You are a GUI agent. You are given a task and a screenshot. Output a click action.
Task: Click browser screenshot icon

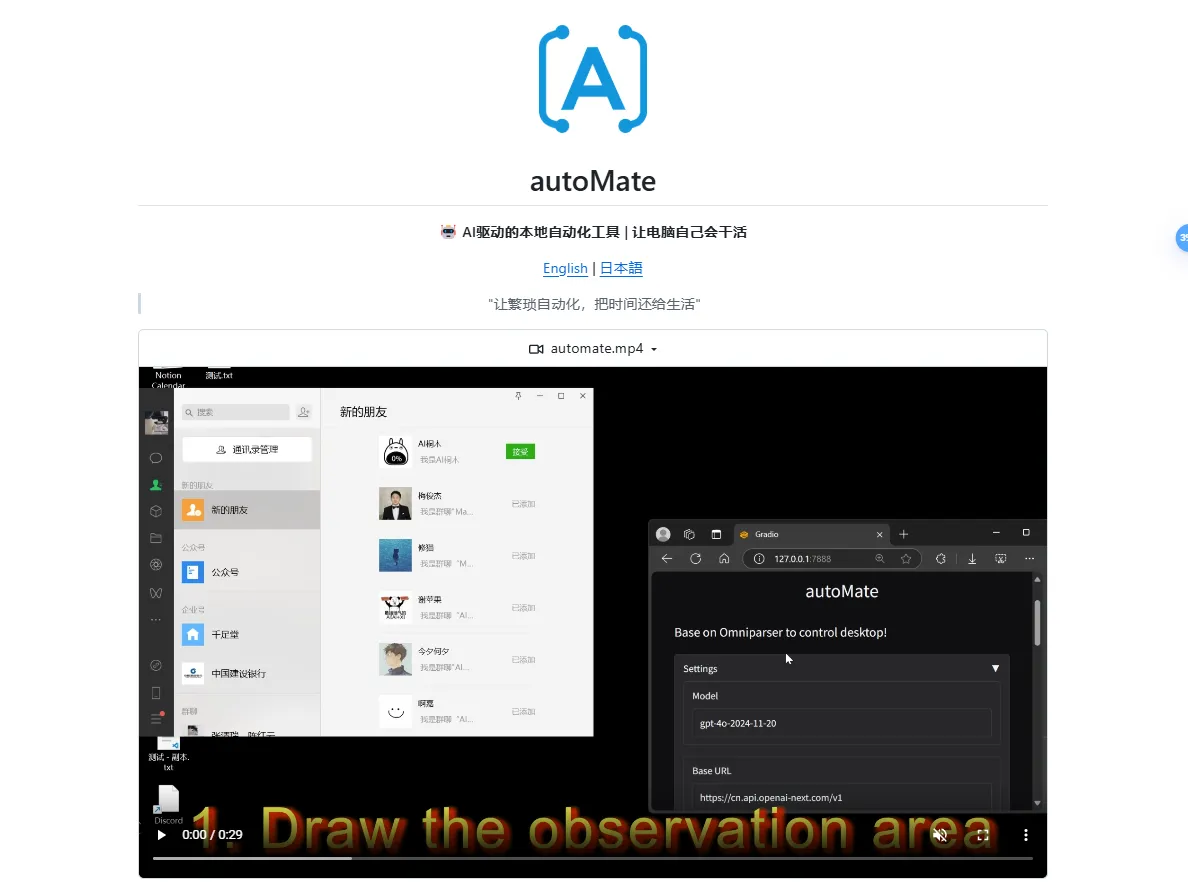pyautogui.click(x=1001, y=558)
